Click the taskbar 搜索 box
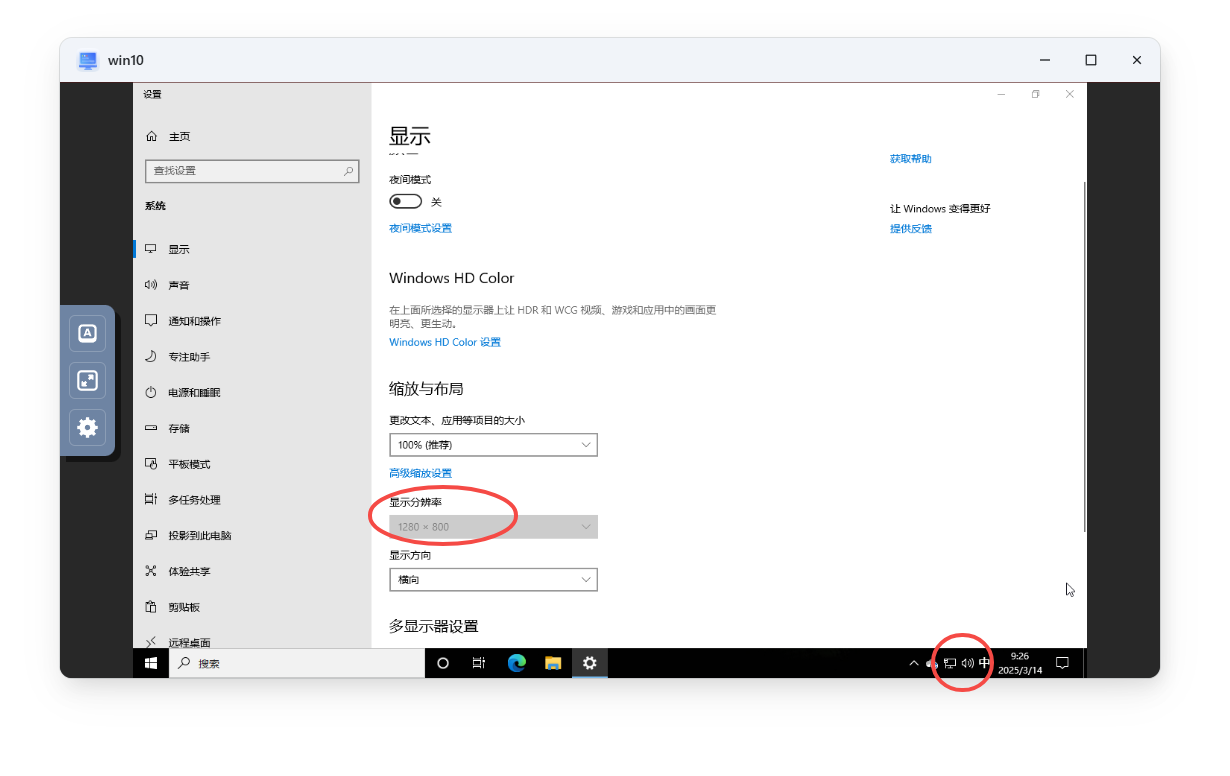The image size is (1230, 776). click(297, 663)
